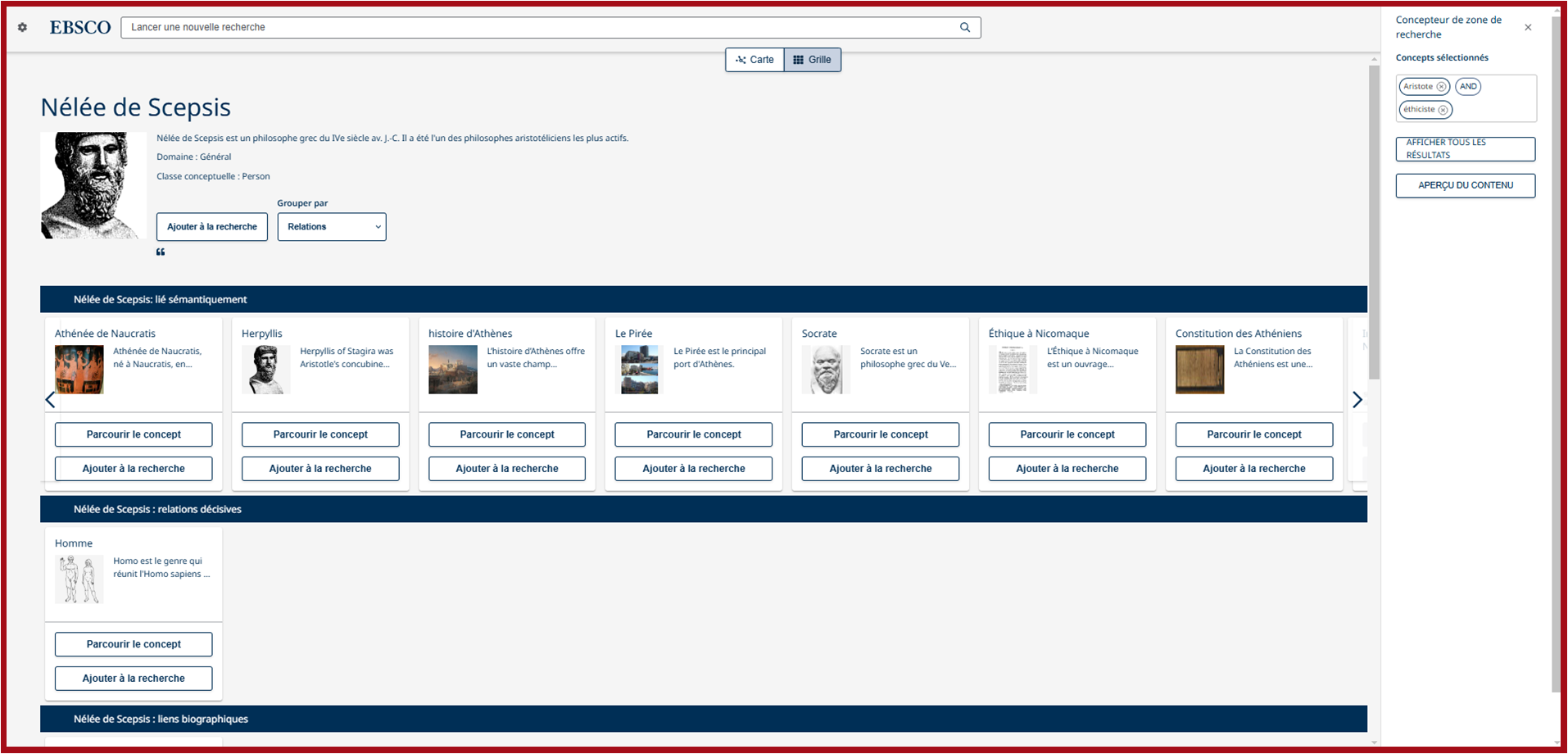1568x754 pixels.
Task: Browse the Socrate concept
Action: point(880,434)
